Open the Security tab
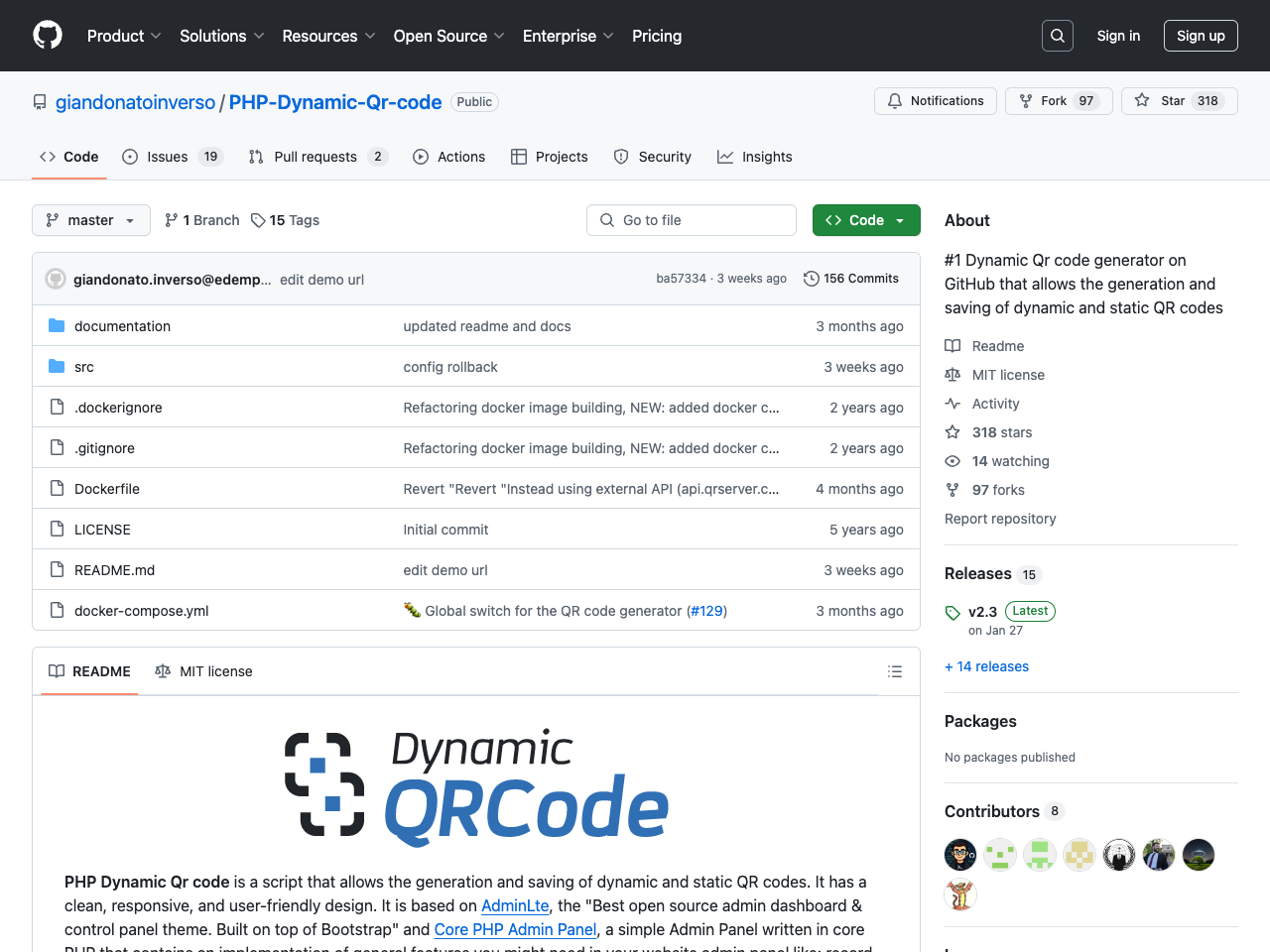1270x952 pixels. pos(653,157)
